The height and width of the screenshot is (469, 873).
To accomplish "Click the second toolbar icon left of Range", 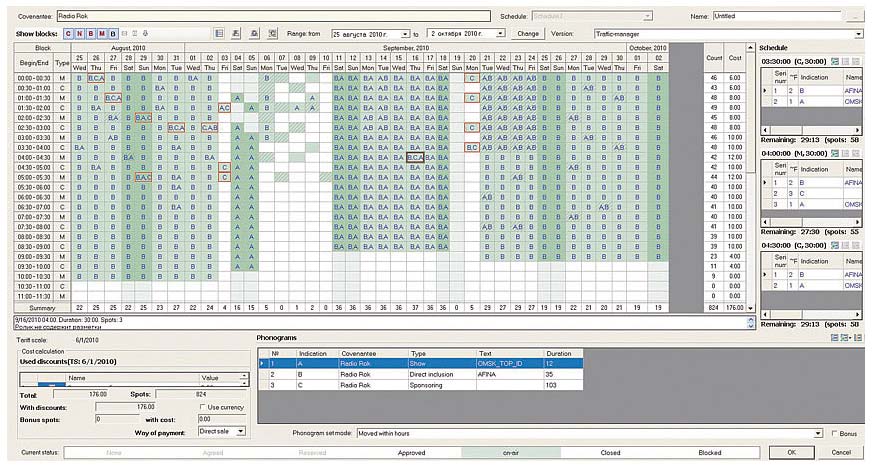I will pyautogui.click(x=236, y=34).
